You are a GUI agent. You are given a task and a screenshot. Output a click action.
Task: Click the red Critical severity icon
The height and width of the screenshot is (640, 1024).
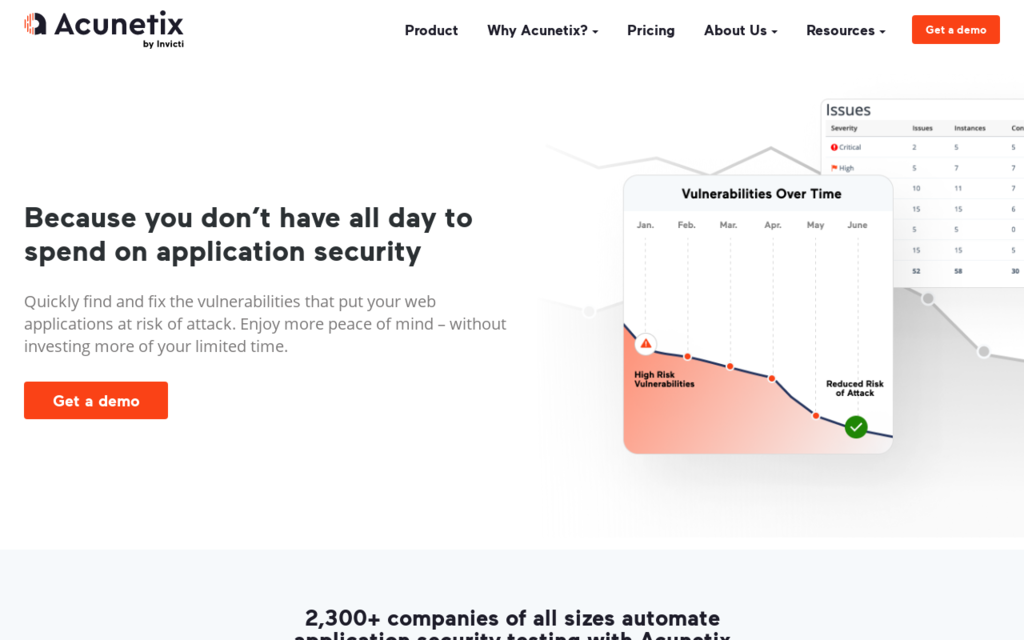click(x=834, y=148)
